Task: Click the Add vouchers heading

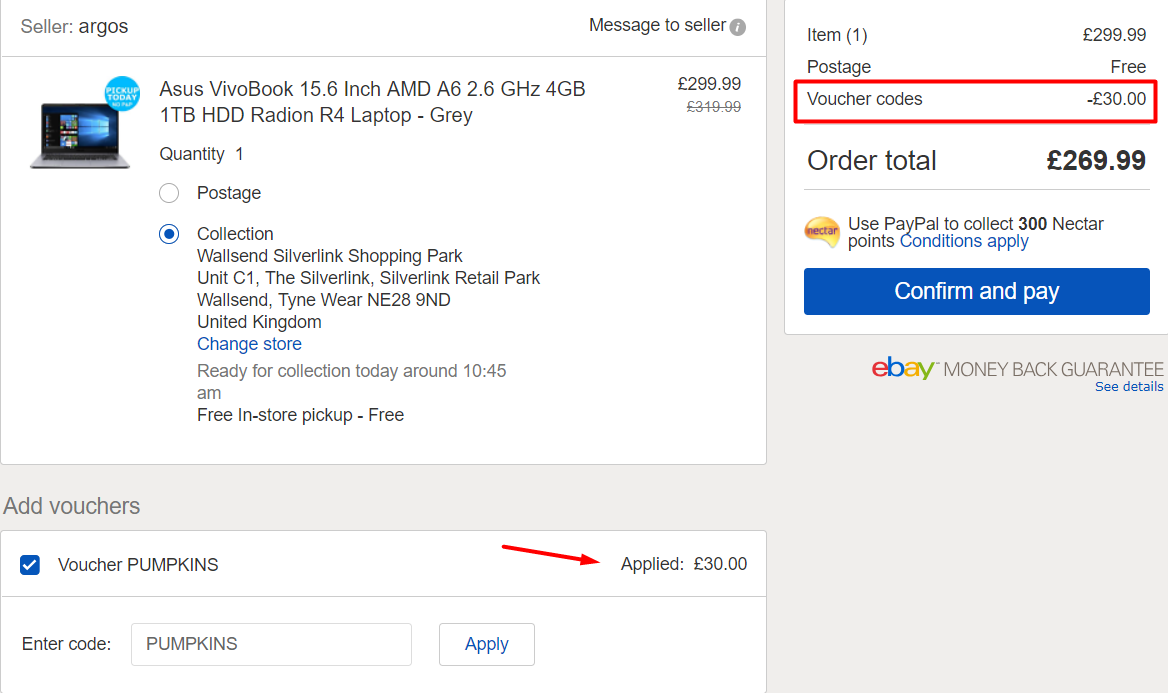Action: [72, 506]
